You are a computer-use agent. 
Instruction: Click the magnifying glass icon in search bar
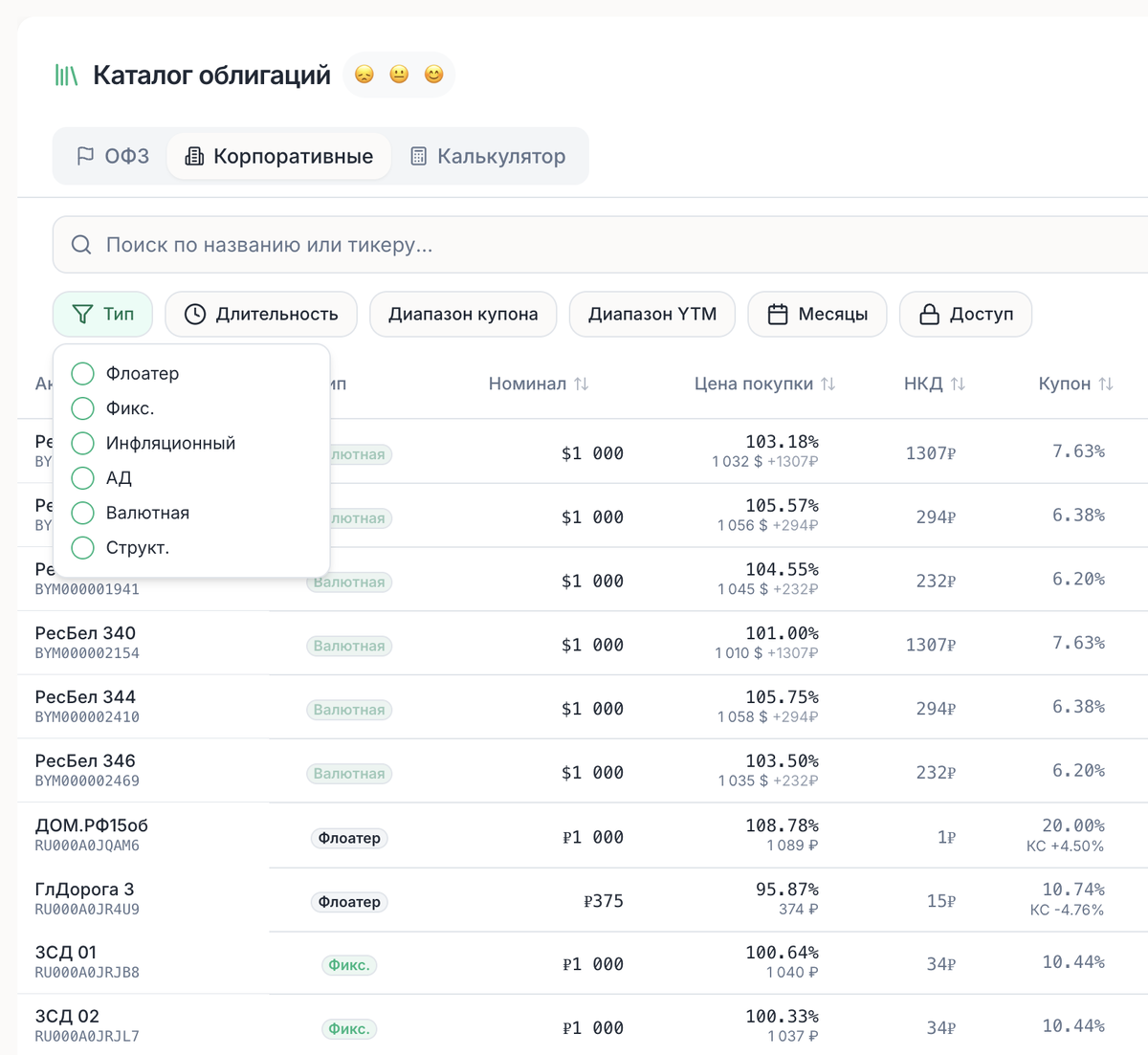click(80, 245)
